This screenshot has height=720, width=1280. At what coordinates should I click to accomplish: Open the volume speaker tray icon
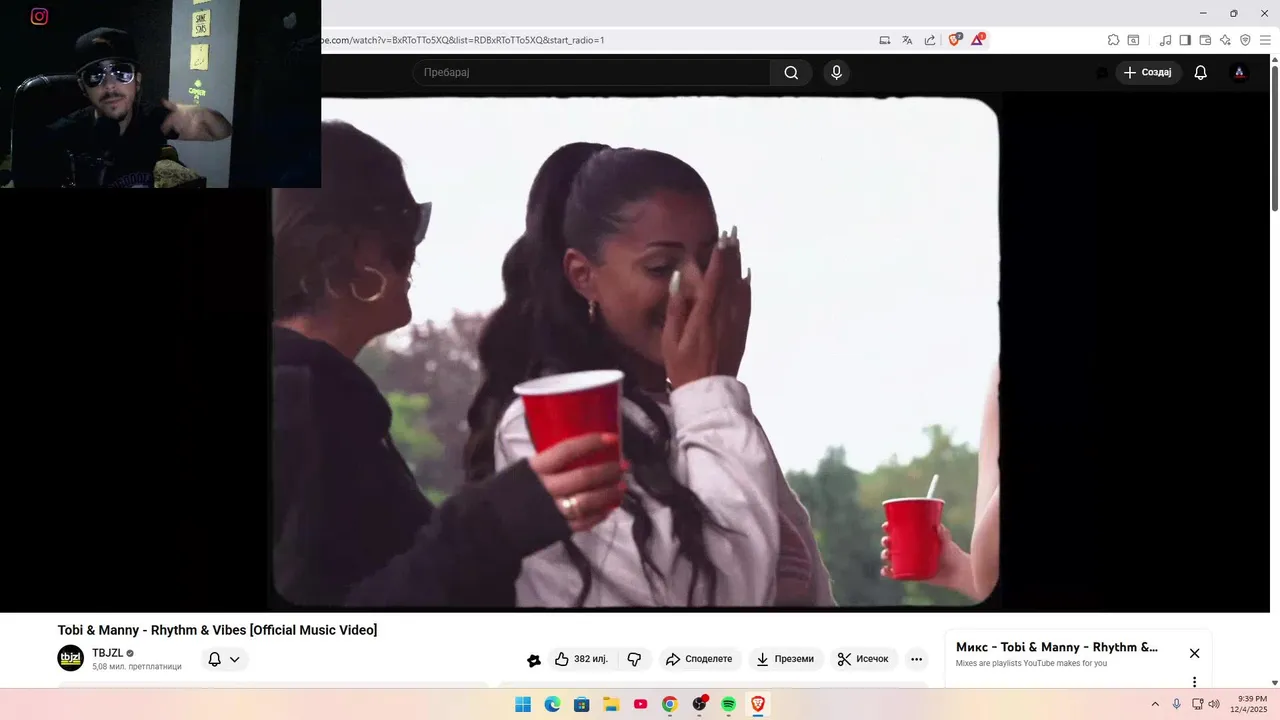coord(1214,704)
